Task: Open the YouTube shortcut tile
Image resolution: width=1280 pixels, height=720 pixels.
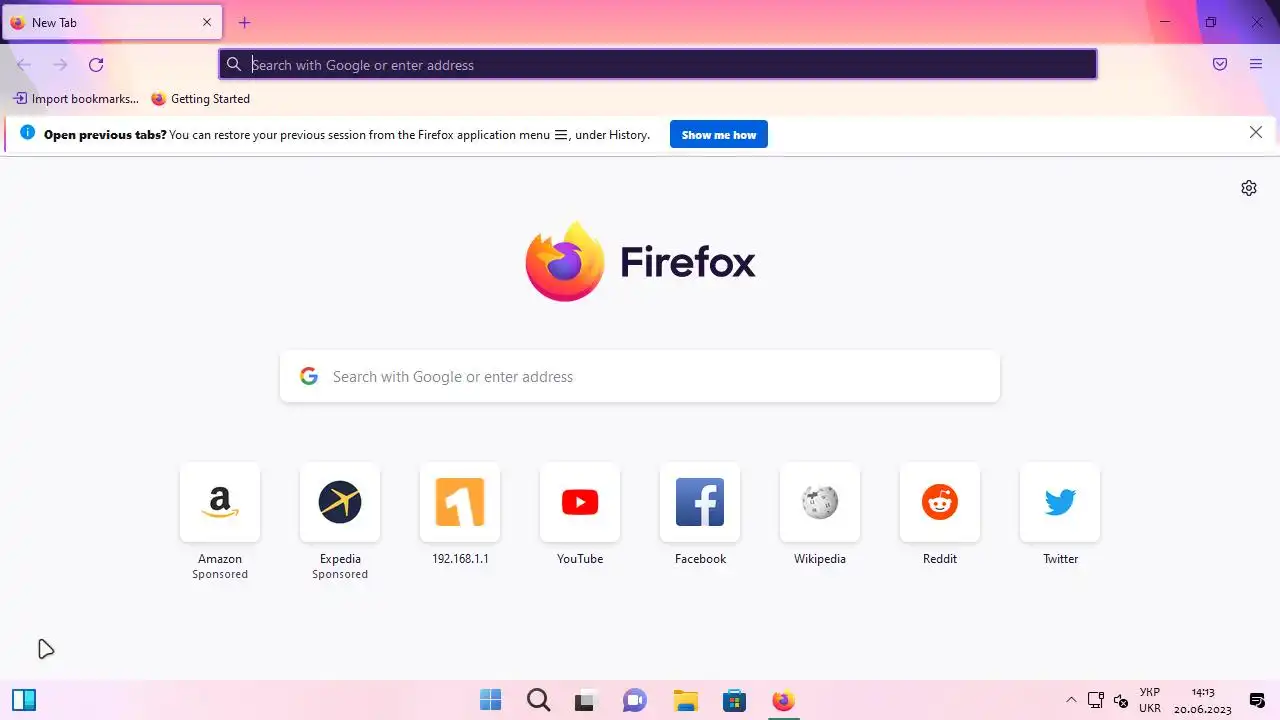Action: pos(580,502)
